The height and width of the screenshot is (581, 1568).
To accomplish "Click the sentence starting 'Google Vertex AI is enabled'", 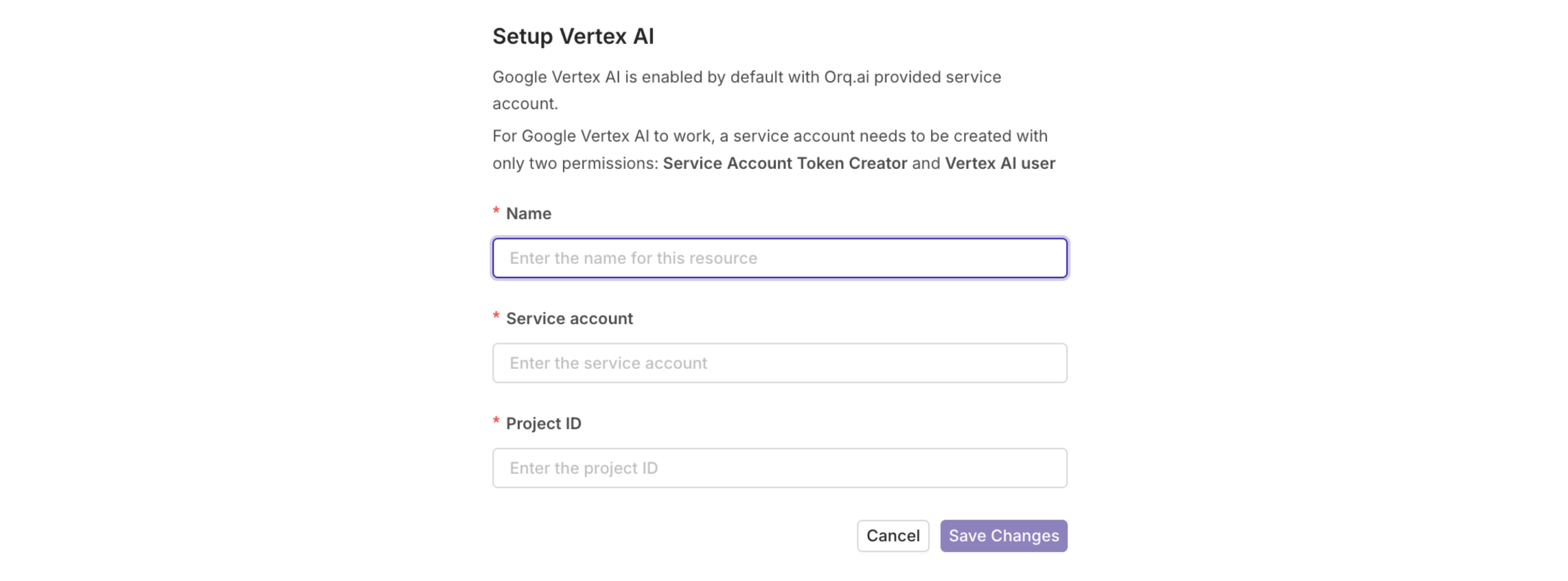I will tap(746, 77).
